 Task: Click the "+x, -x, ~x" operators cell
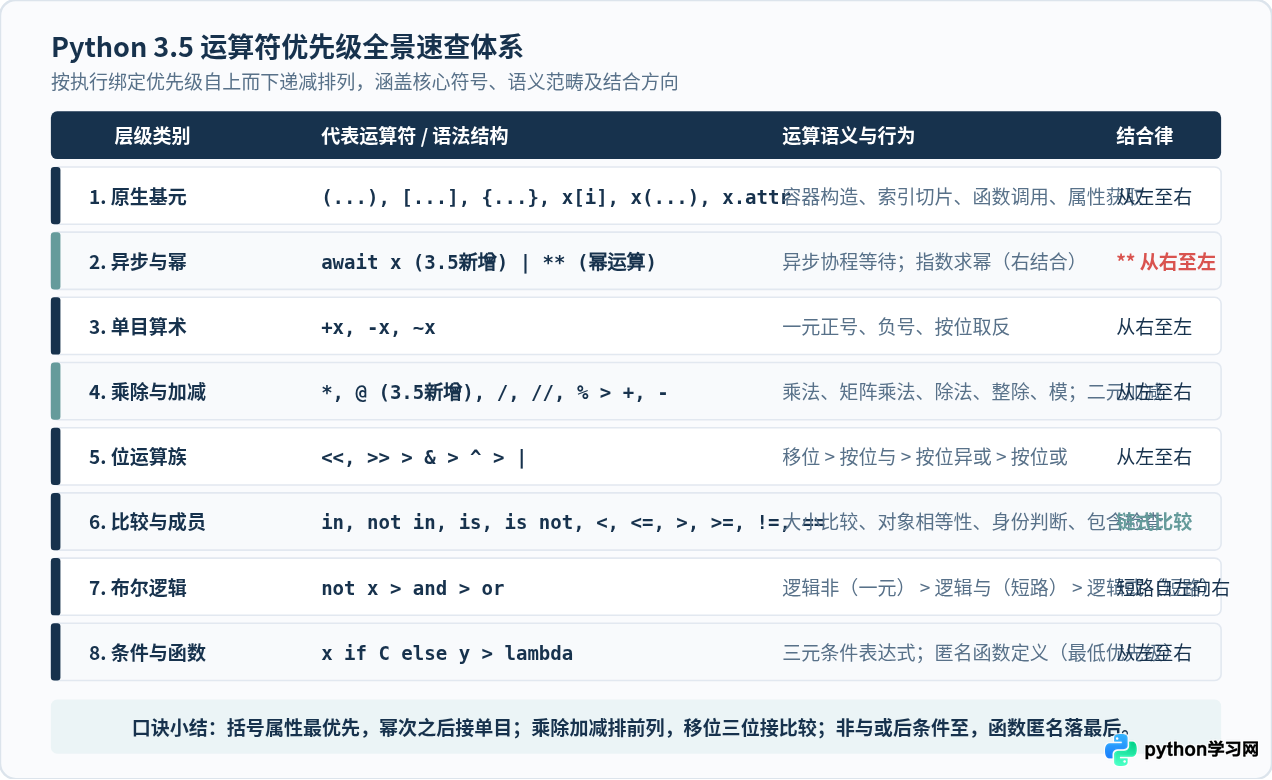(x=378, y=327)
